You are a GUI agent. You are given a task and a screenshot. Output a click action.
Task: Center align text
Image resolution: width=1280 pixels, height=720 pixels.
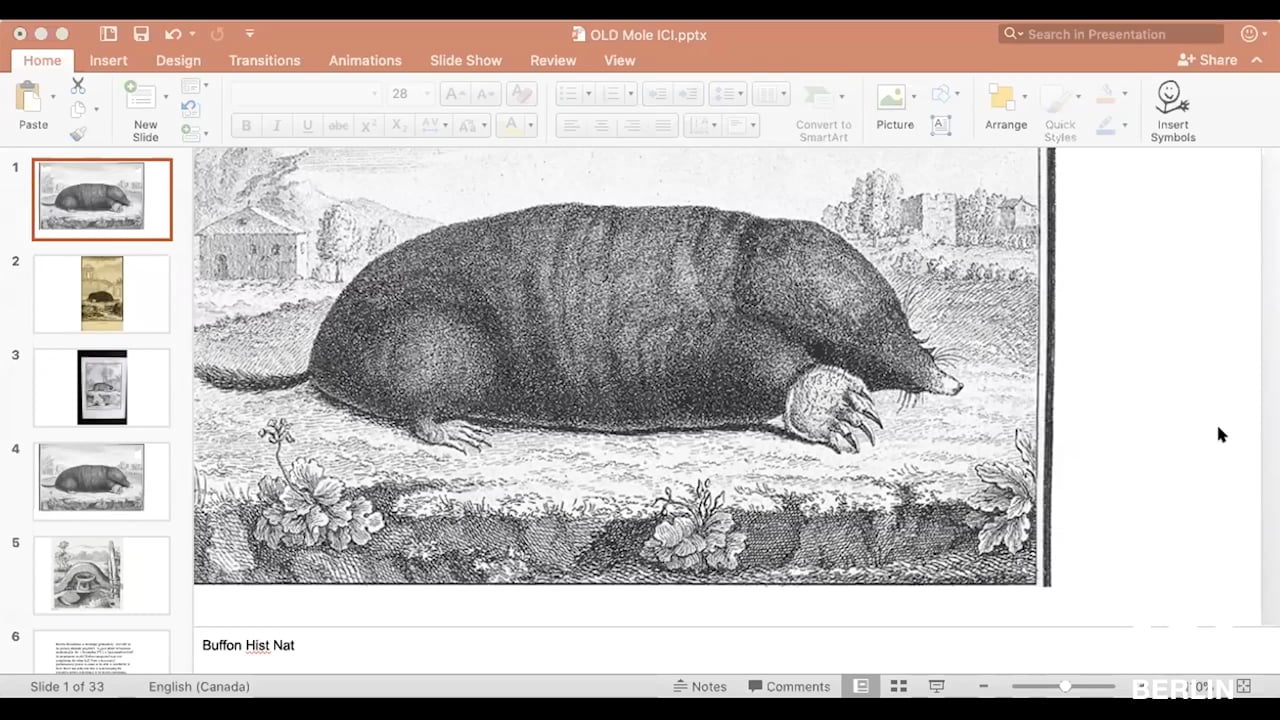tap(602, 125)
